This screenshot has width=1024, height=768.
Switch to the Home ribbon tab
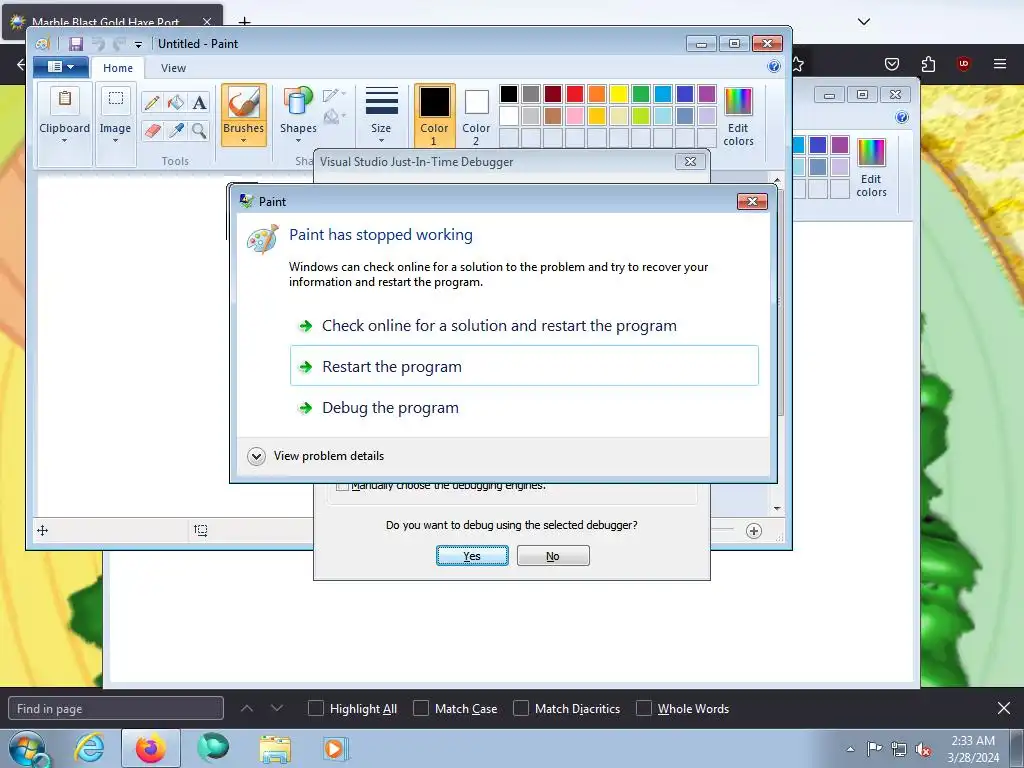(118, 68)
